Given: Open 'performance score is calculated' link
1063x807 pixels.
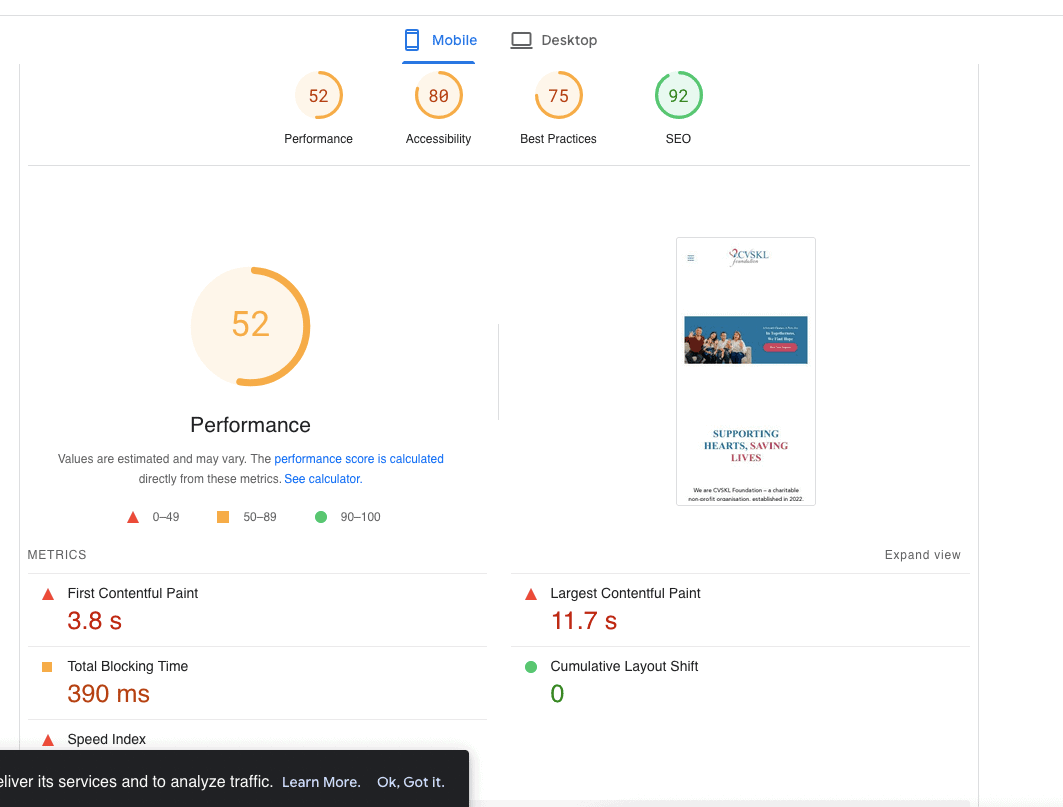Looking at the screenshot, I should coord(359,459).
